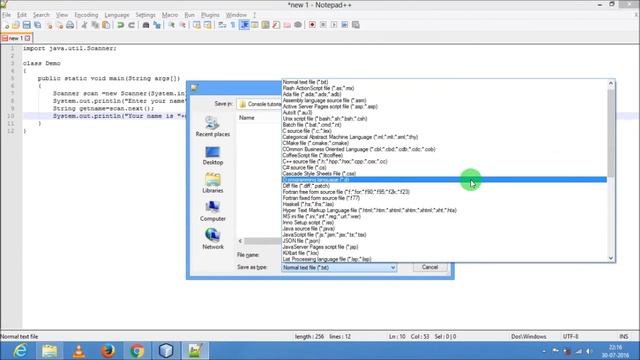Open Internet Explorer from the taskbar
Screen dimensions: 640x360
20,351
